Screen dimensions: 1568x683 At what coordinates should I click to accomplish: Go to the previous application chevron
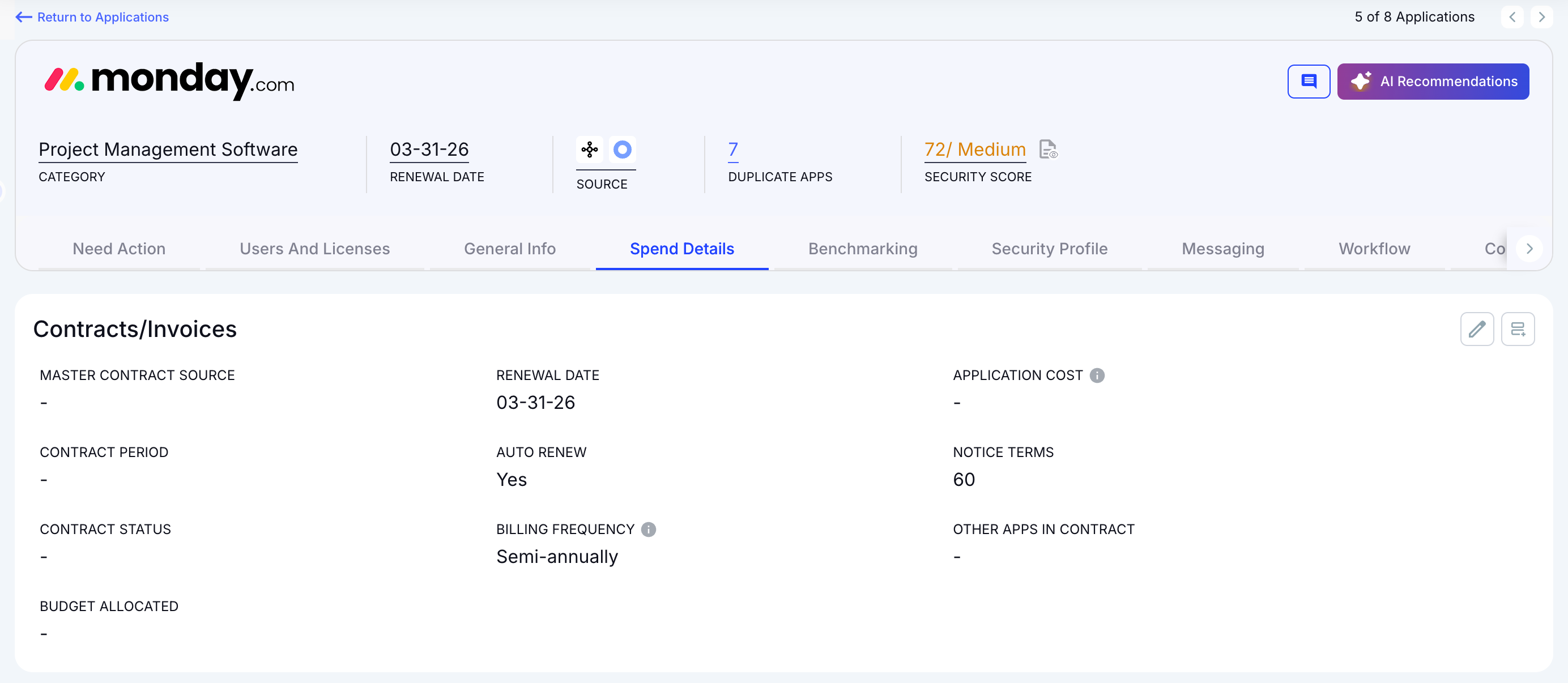tap(1512, 17)
